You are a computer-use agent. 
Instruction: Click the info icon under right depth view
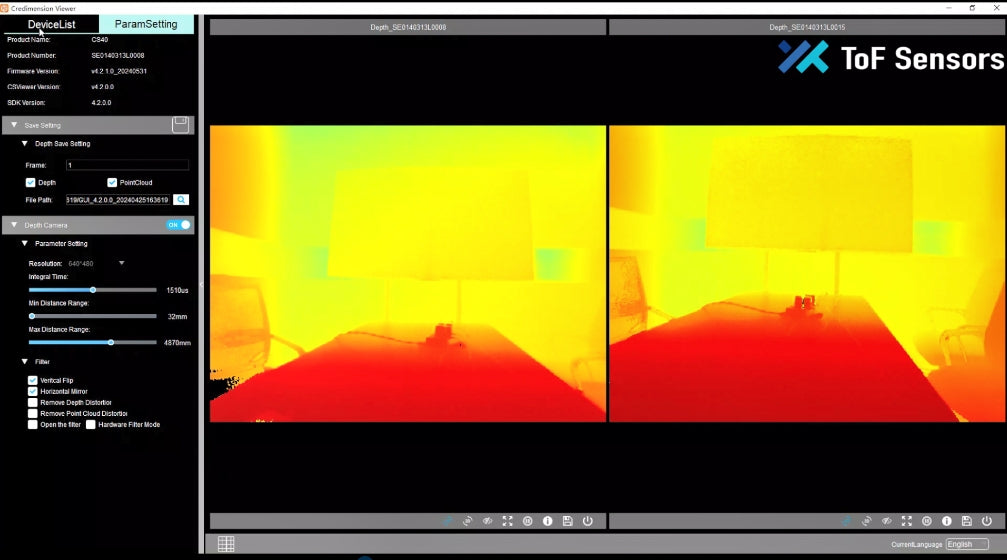946,521
